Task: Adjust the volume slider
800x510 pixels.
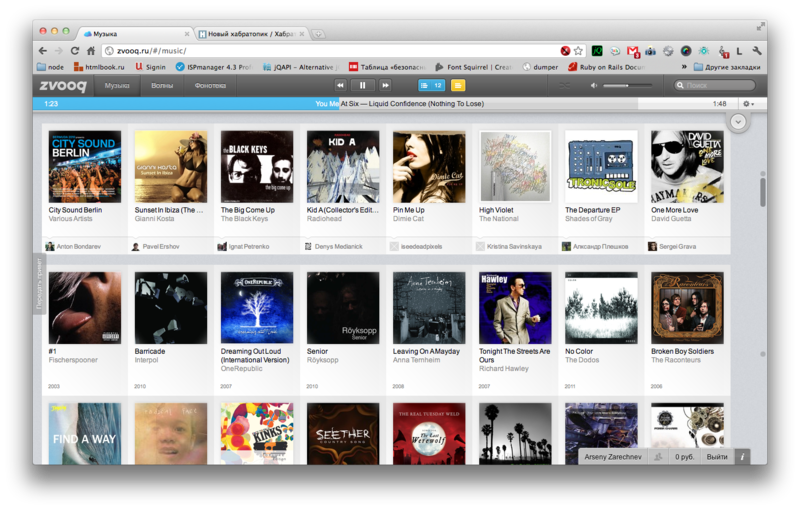Action: [x=628, y=86]
